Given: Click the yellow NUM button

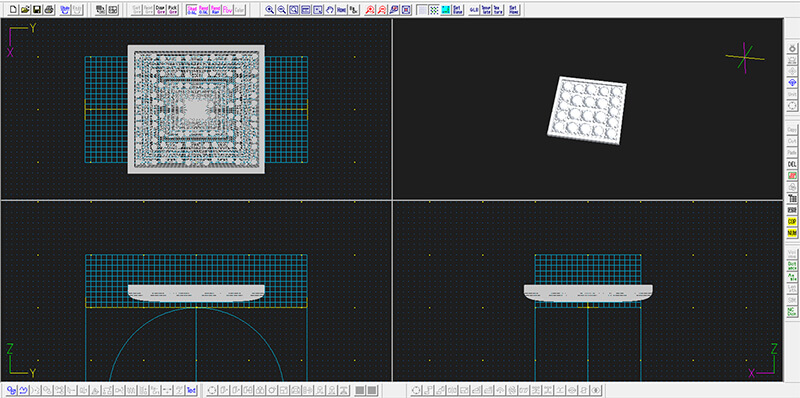Looking at the screenshot, I should point(792,233).
